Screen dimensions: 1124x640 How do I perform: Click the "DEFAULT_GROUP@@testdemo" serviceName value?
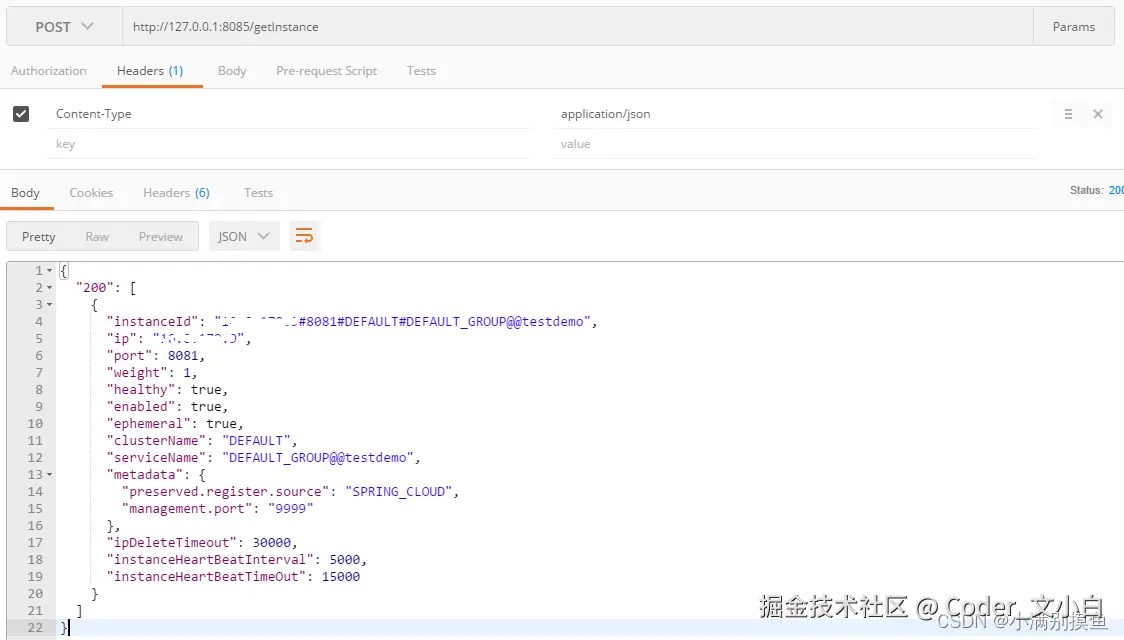[x=318, y=458]
